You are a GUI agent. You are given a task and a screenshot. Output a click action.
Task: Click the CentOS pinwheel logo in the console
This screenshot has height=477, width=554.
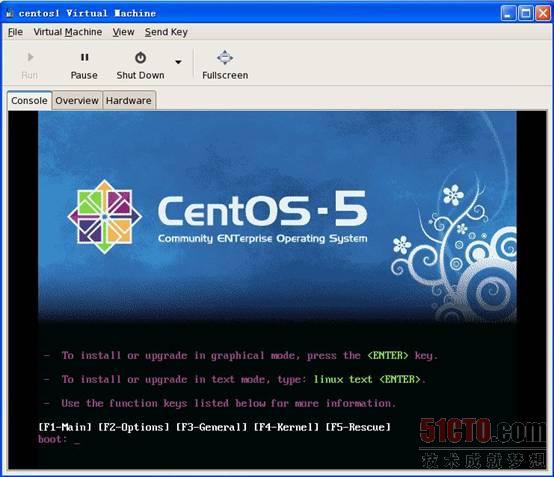tap(105, 217)
